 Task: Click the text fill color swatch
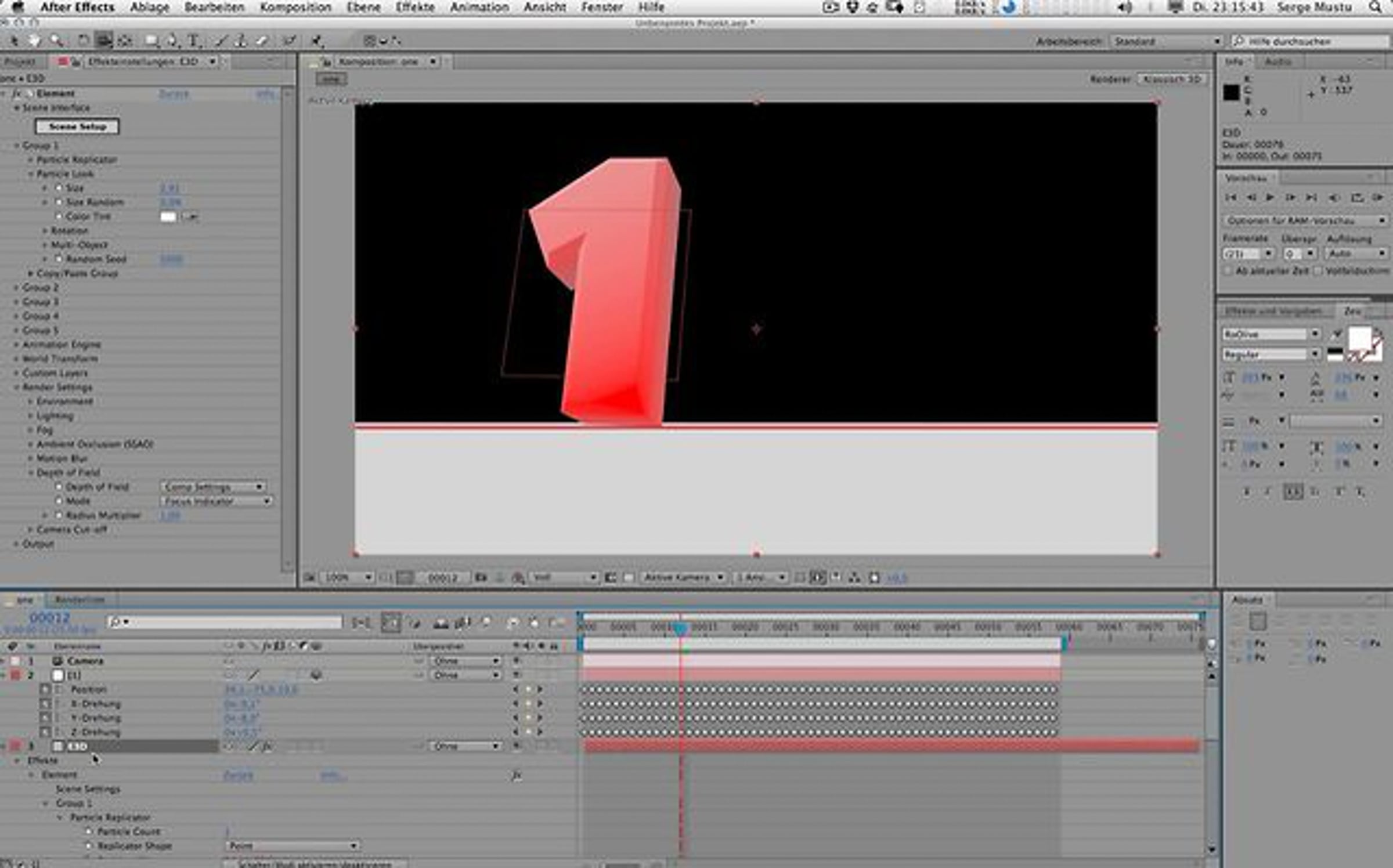coord(1359,338)
